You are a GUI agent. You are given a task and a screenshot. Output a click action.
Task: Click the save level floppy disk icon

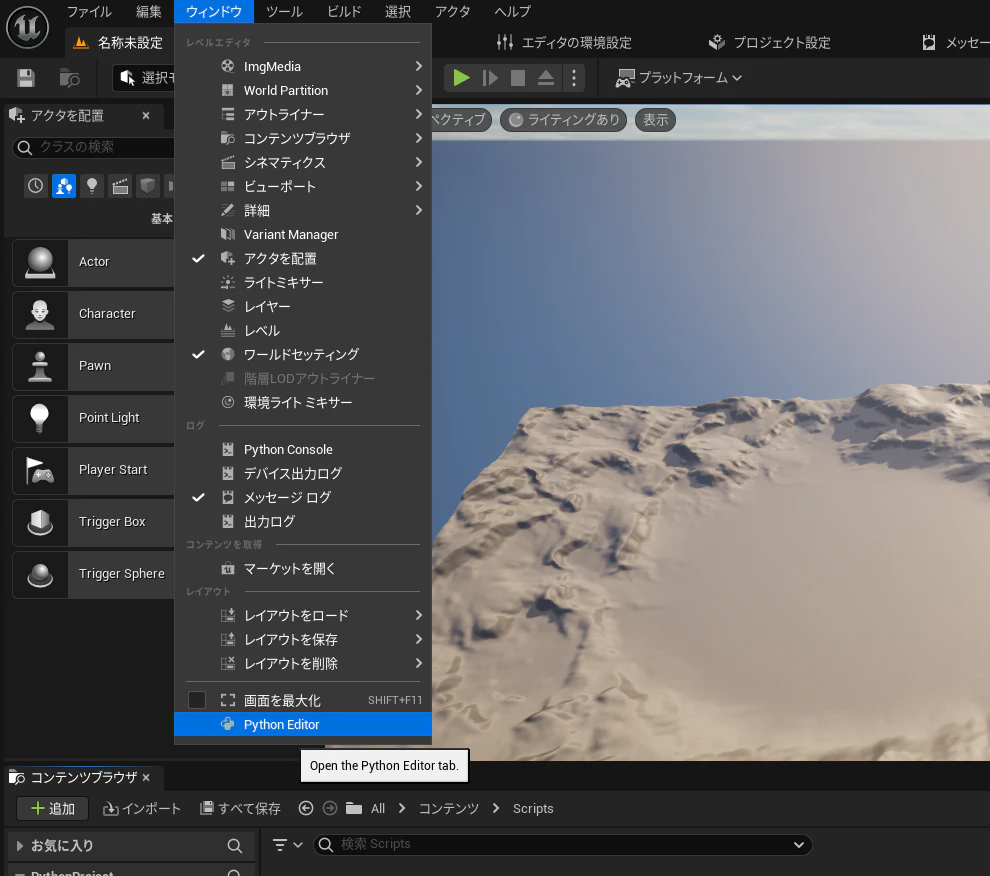pos(26,78)
